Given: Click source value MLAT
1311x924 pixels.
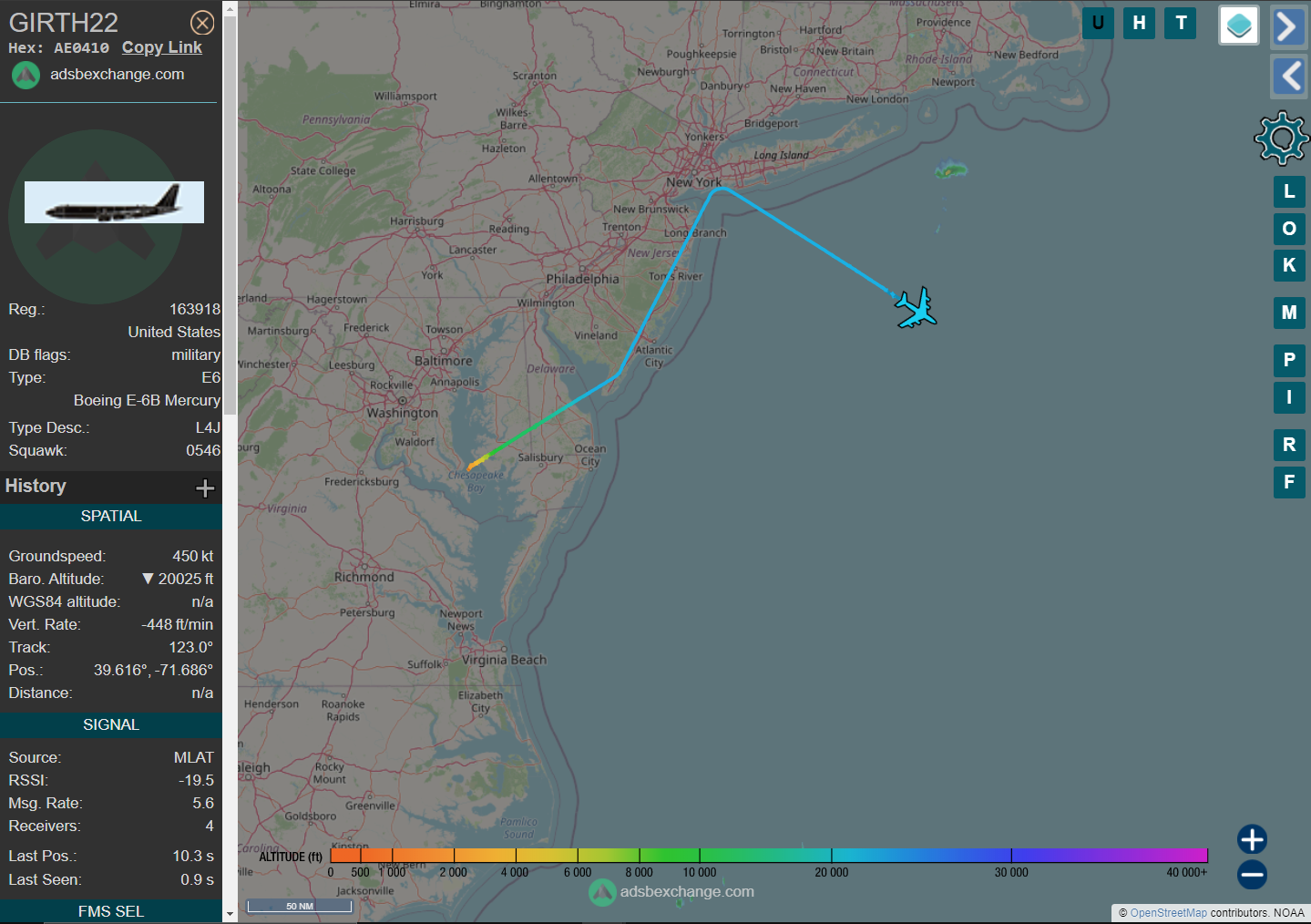Looking at the screenshot, I should click(194, 757).
